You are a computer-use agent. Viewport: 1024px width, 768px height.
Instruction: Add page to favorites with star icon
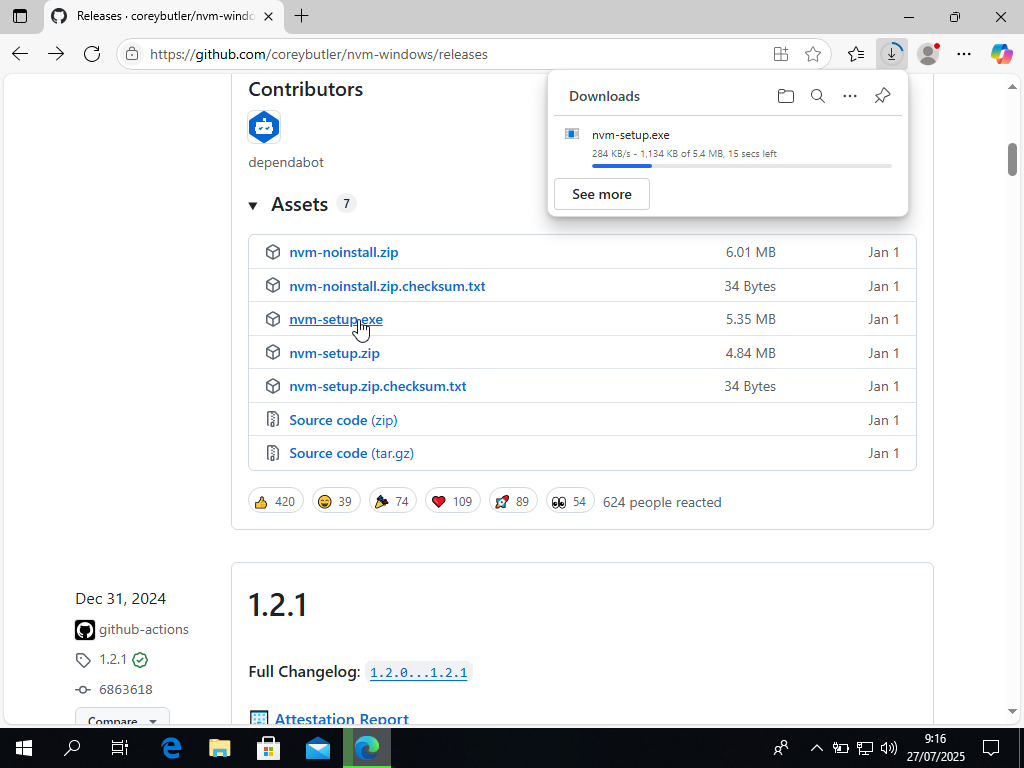(813, 54)
